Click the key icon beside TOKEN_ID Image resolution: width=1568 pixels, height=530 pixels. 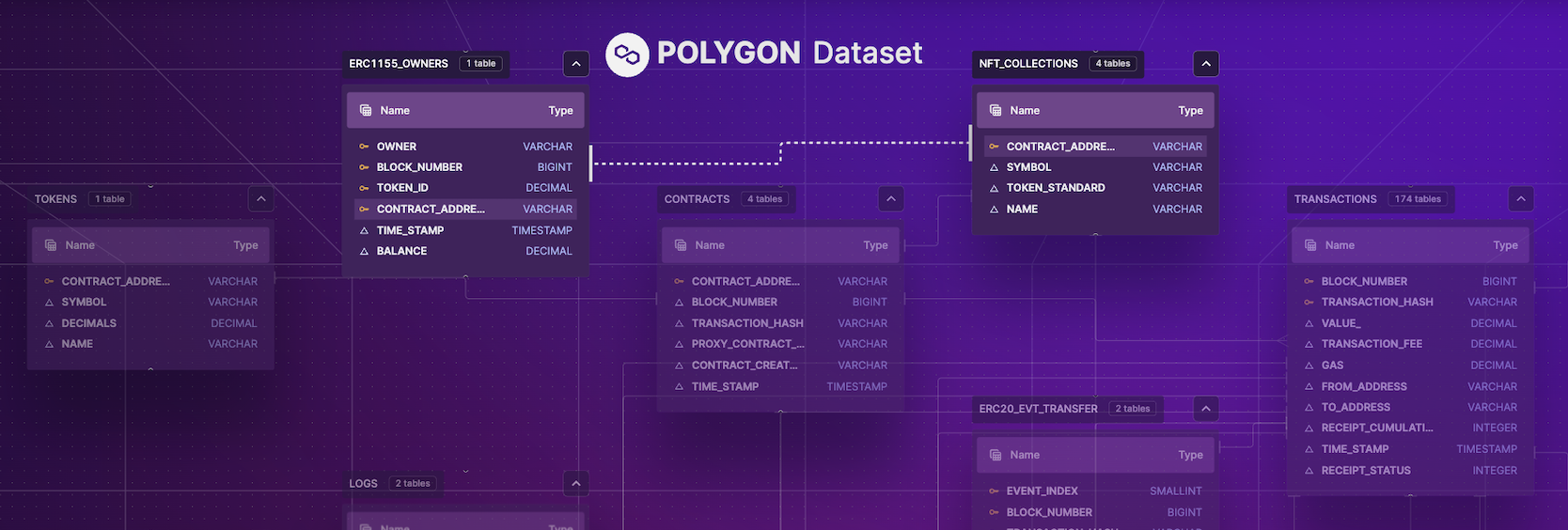(364, 188)
